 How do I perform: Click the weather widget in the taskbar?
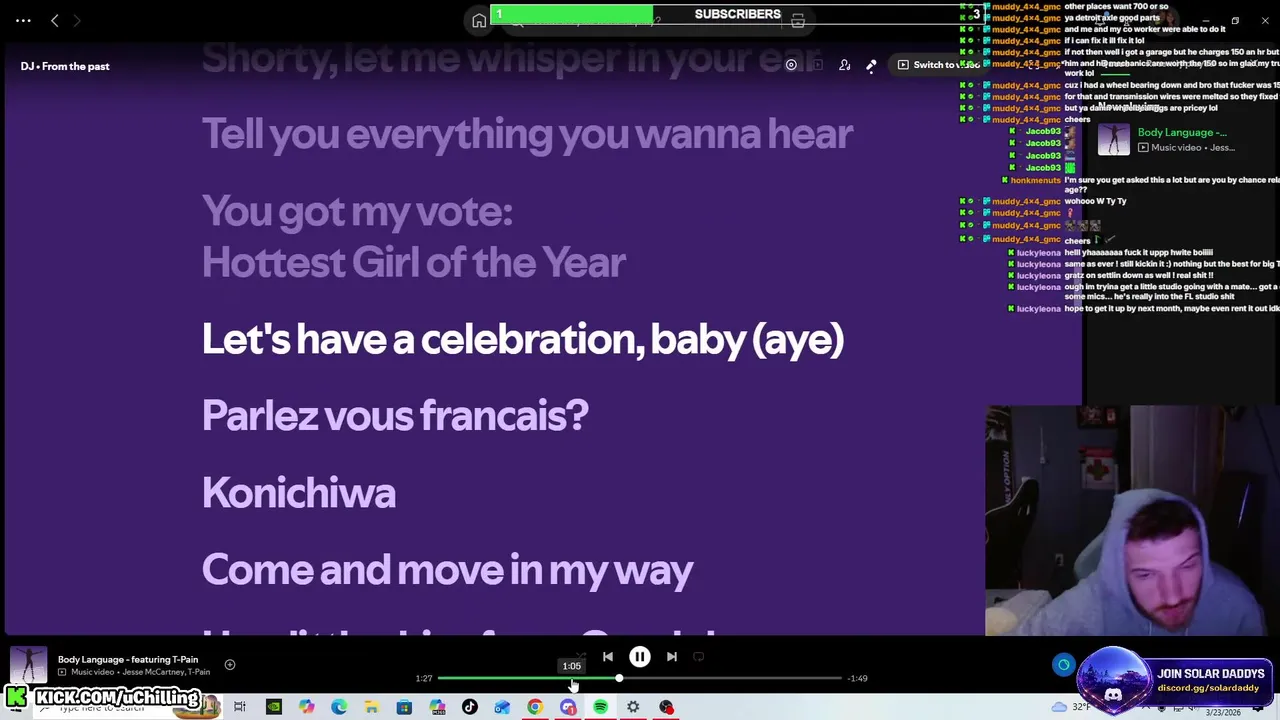click(1071, 707)
